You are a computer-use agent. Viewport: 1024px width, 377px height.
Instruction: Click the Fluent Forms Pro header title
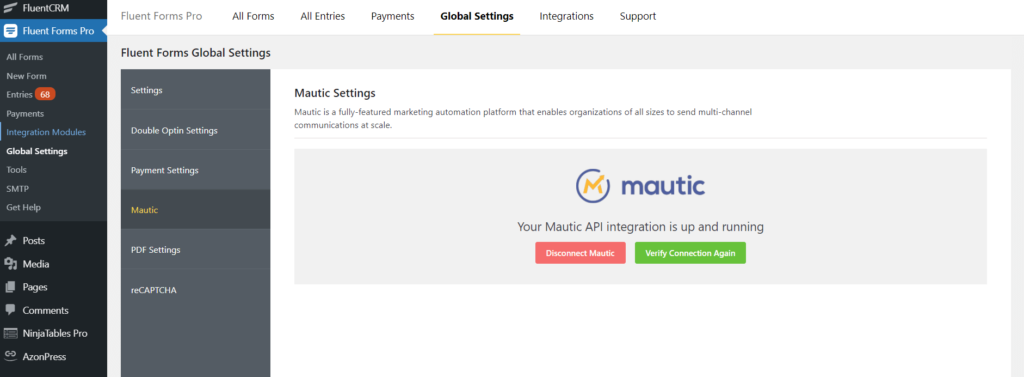161,16
